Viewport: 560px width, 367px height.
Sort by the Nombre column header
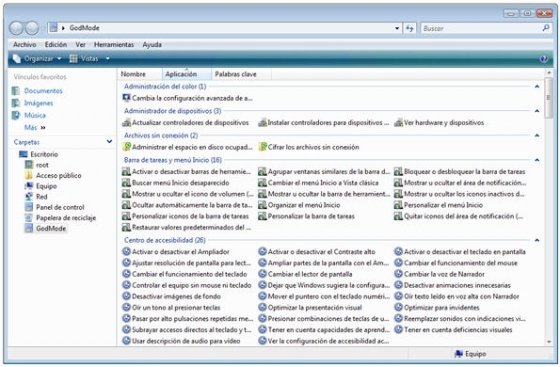[x=140, y=74]
